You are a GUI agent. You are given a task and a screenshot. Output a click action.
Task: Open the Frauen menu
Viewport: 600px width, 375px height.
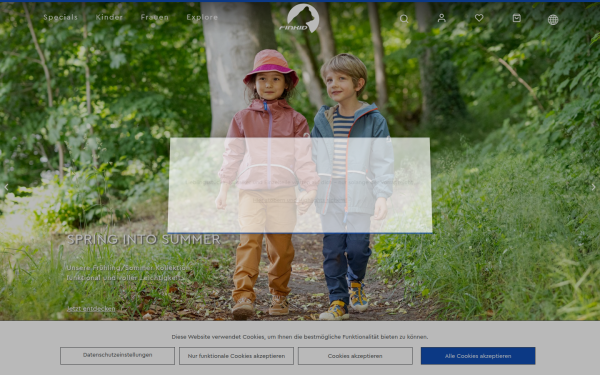coord(155,17)
